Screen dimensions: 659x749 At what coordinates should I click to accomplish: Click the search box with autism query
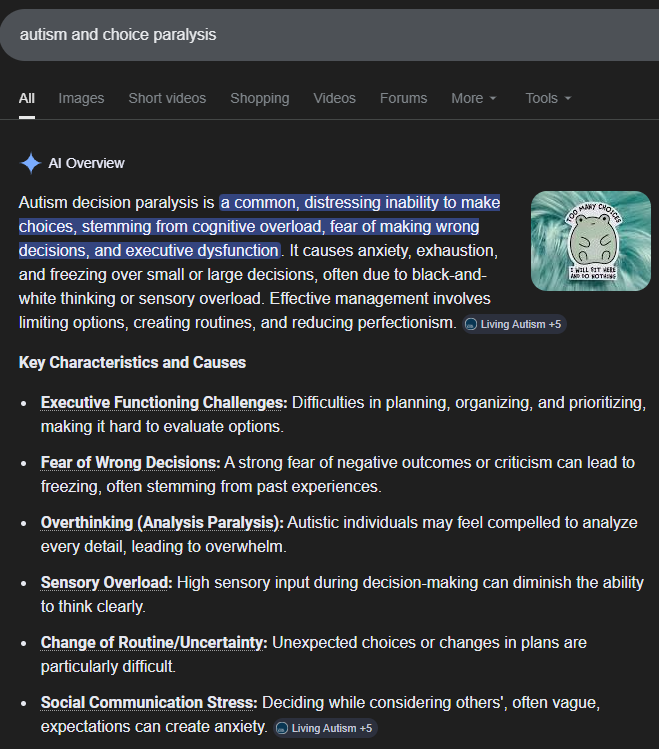tap(330, 35)
